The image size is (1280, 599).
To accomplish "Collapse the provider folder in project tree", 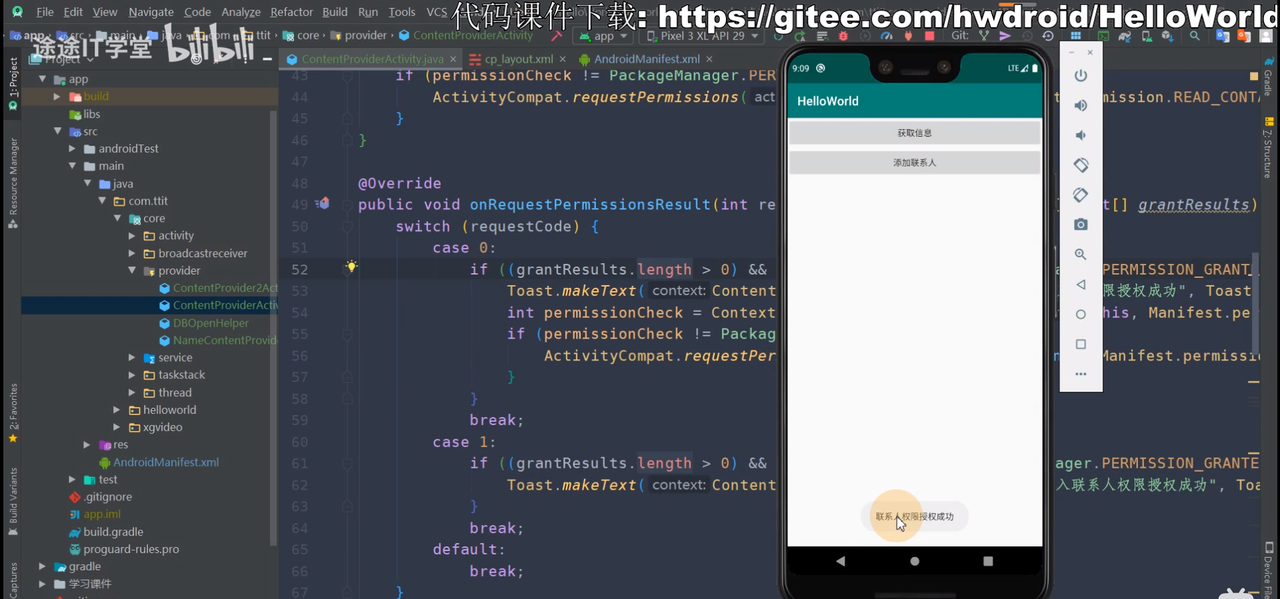I will 133,271.
